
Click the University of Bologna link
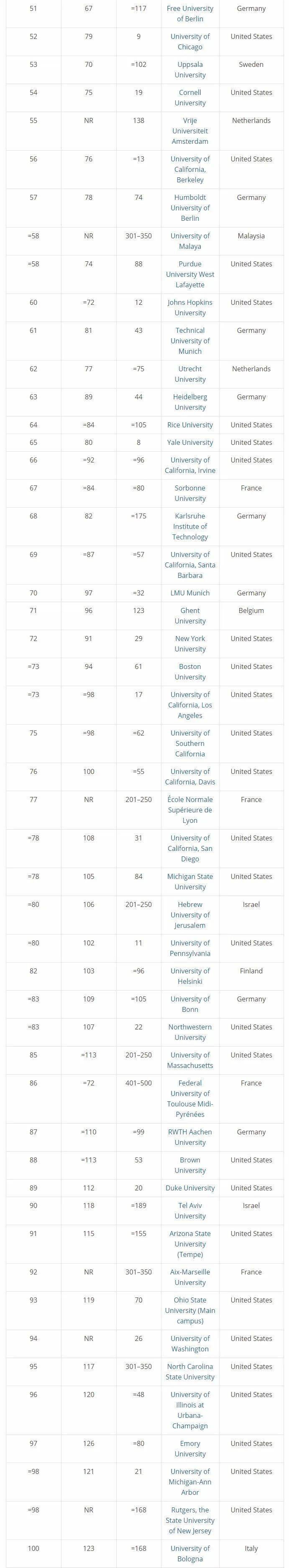190,1553
